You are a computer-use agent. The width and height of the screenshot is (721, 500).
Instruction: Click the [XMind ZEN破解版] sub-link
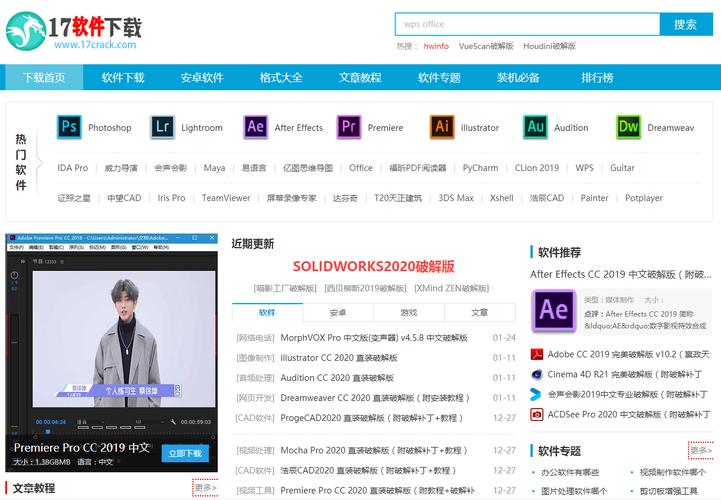coord(452,288)
